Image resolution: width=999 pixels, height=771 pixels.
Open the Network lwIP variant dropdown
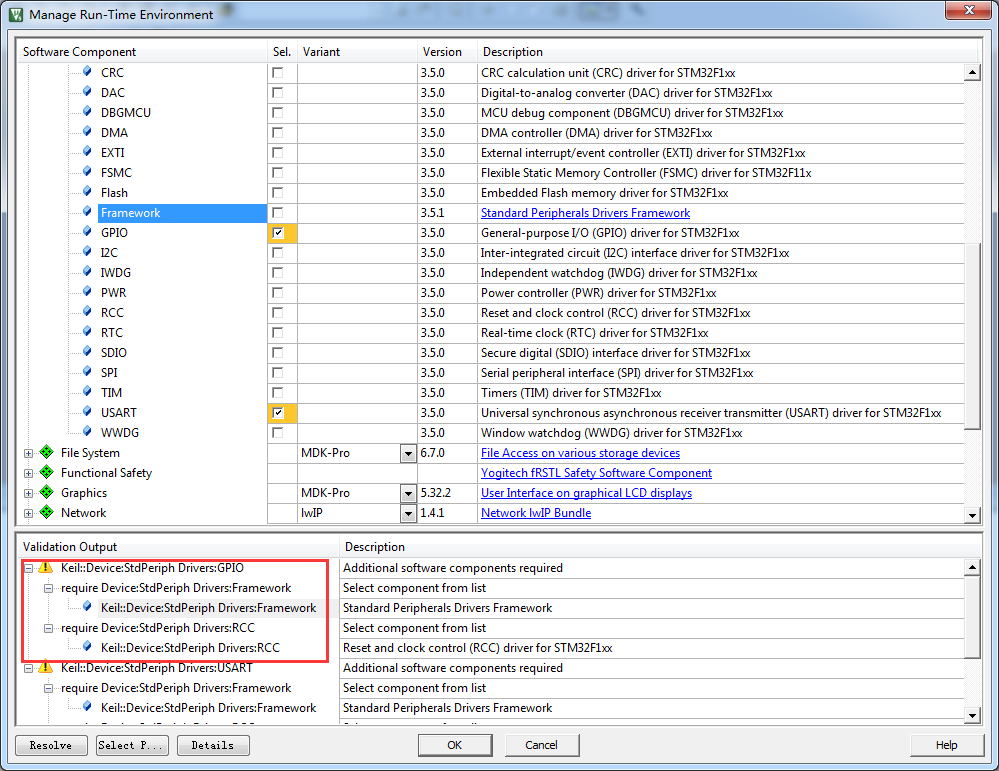[x=408, y=514]
